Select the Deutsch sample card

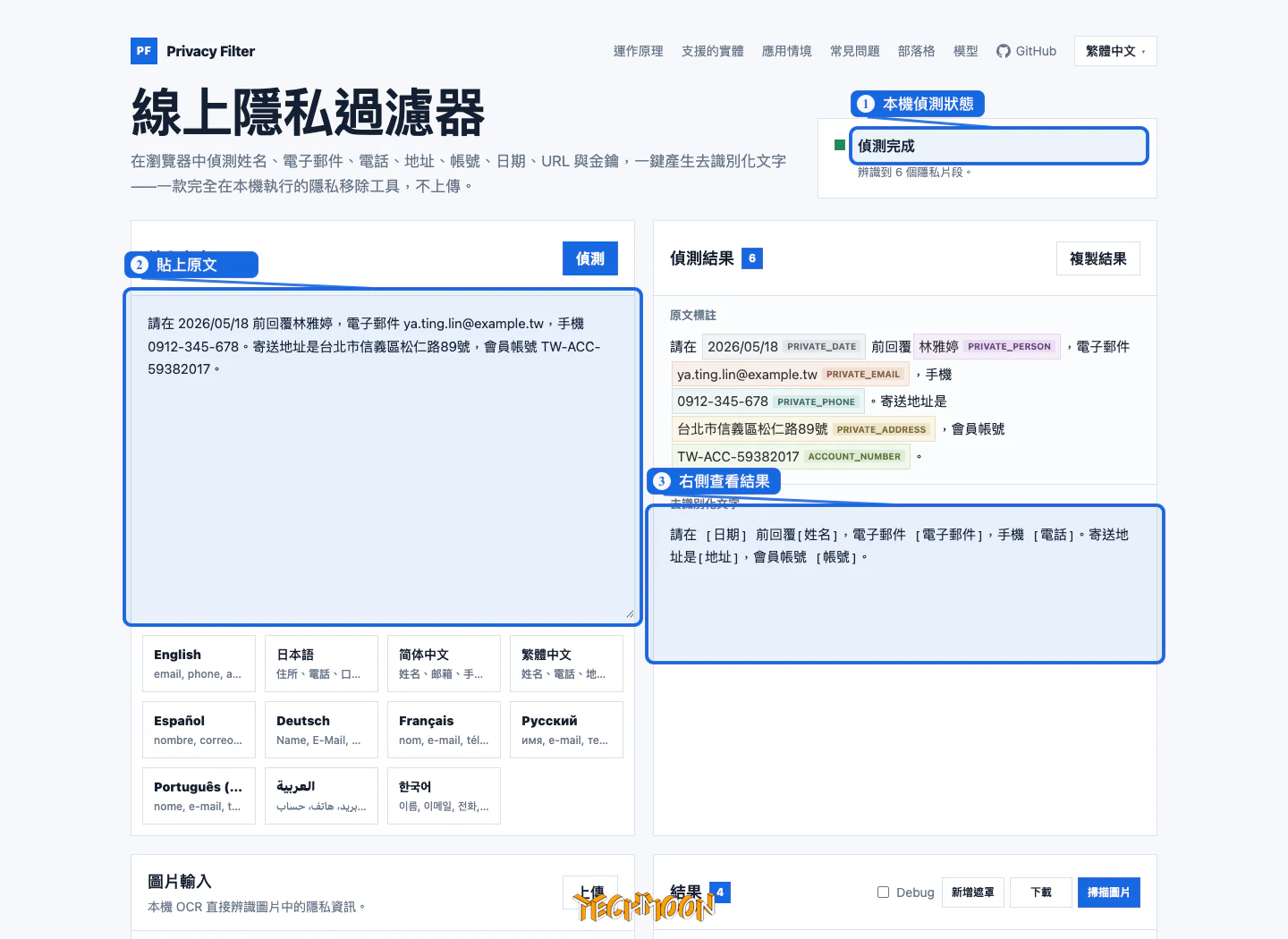pos(321,730)
